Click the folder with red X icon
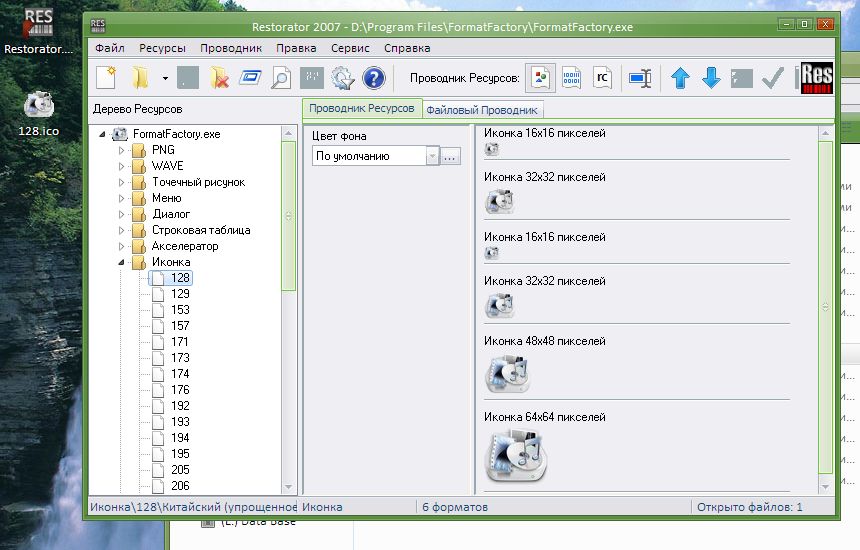Screen dimensions: 860x550 tap(220, 78)
